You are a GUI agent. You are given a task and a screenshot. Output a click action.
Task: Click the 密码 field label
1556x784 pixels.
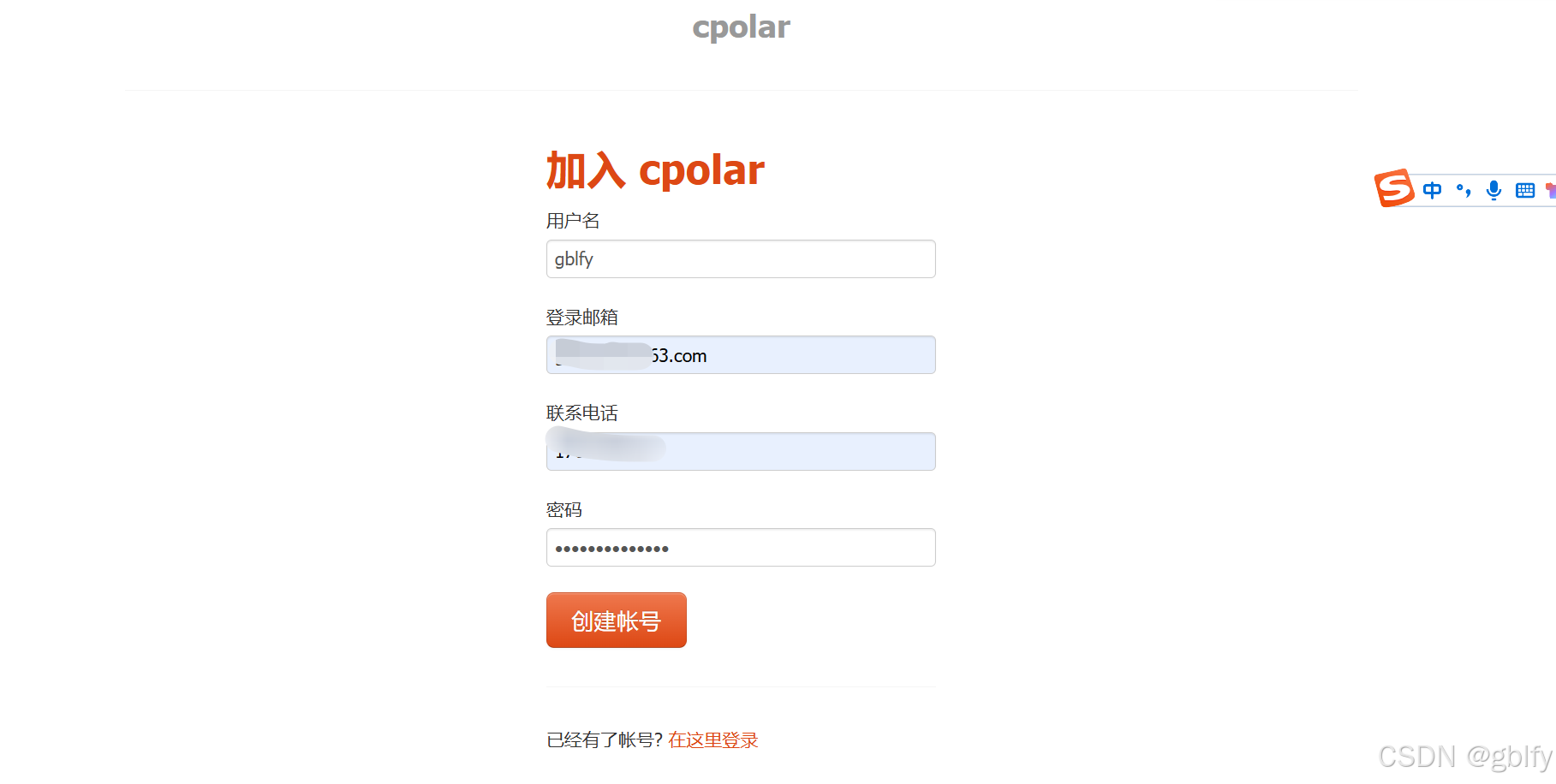(564, 510)
